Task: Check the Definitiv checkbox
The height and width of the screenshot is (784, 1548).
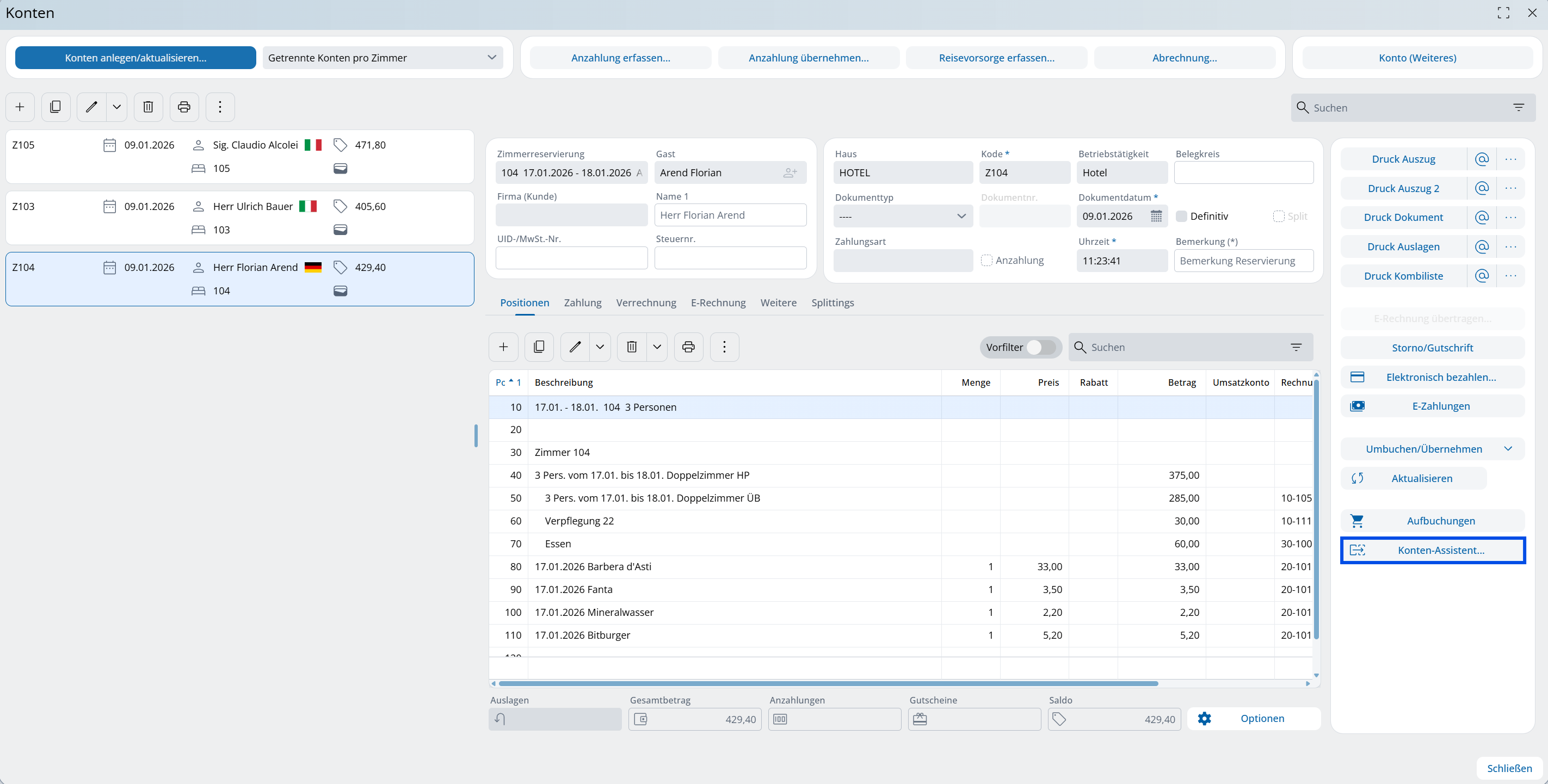Action: click(1181, 217)
